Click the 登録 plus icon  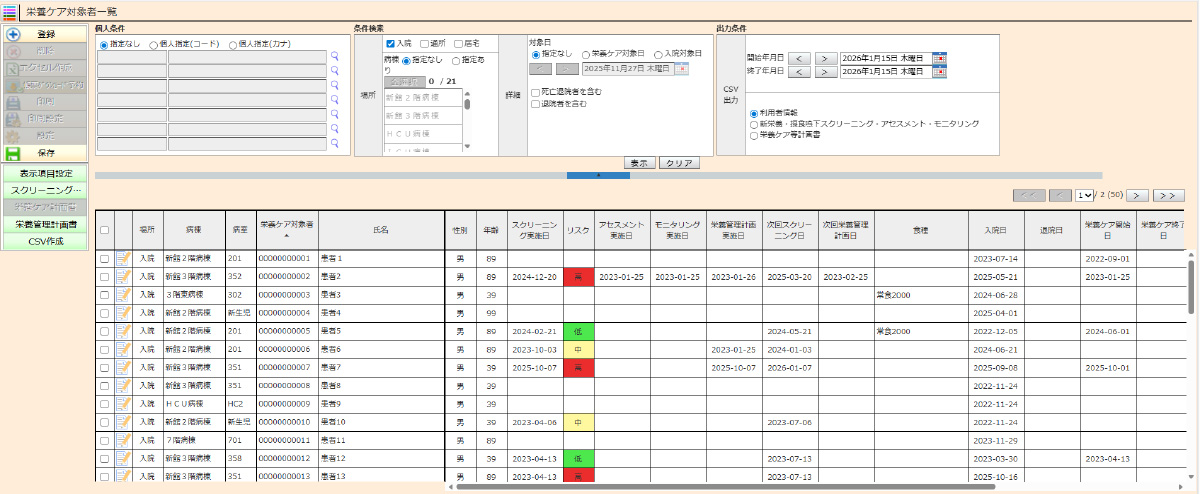click(x=13, y=34)
